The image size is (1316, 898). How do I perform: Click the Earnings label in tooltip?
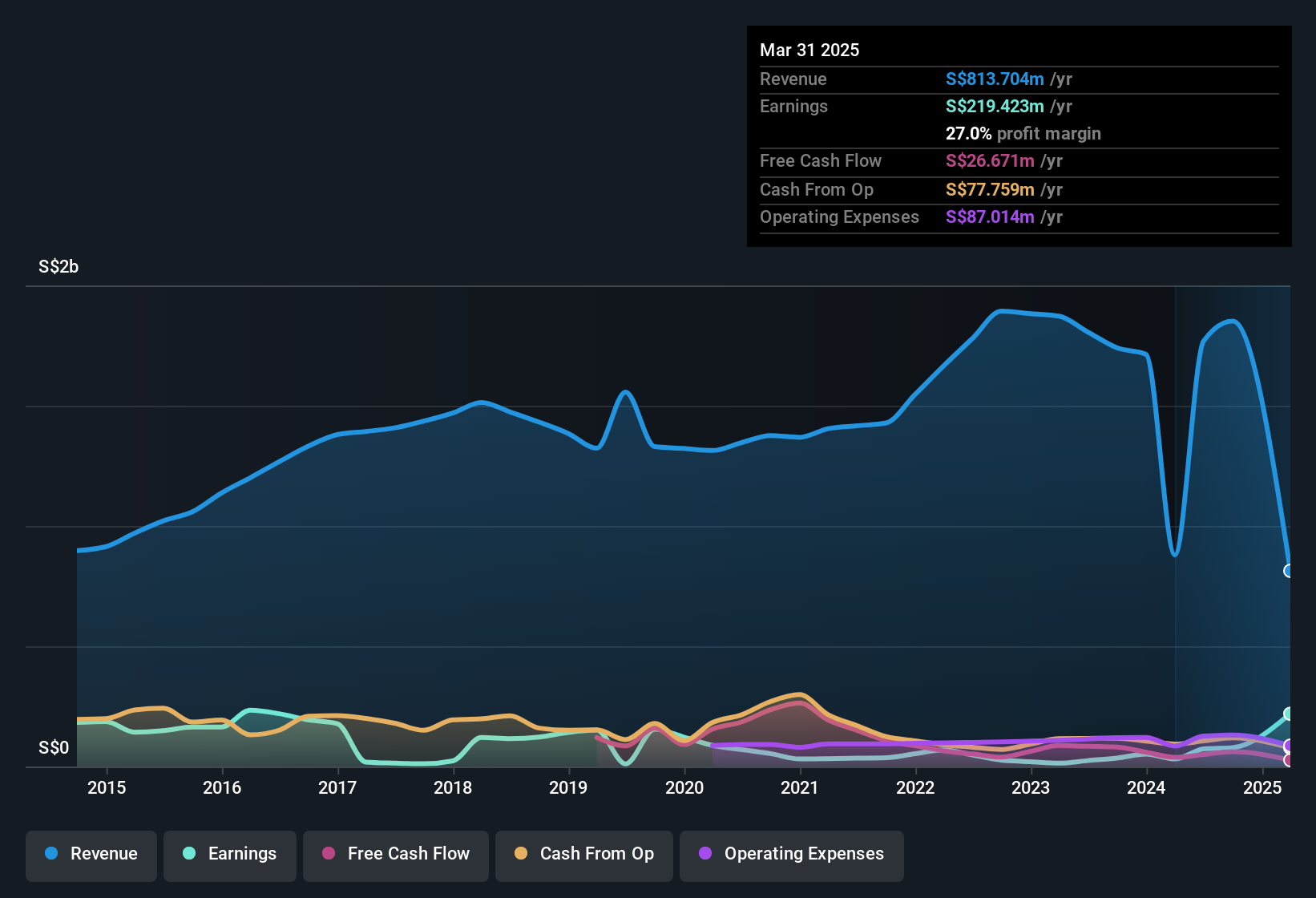(793, 106)
